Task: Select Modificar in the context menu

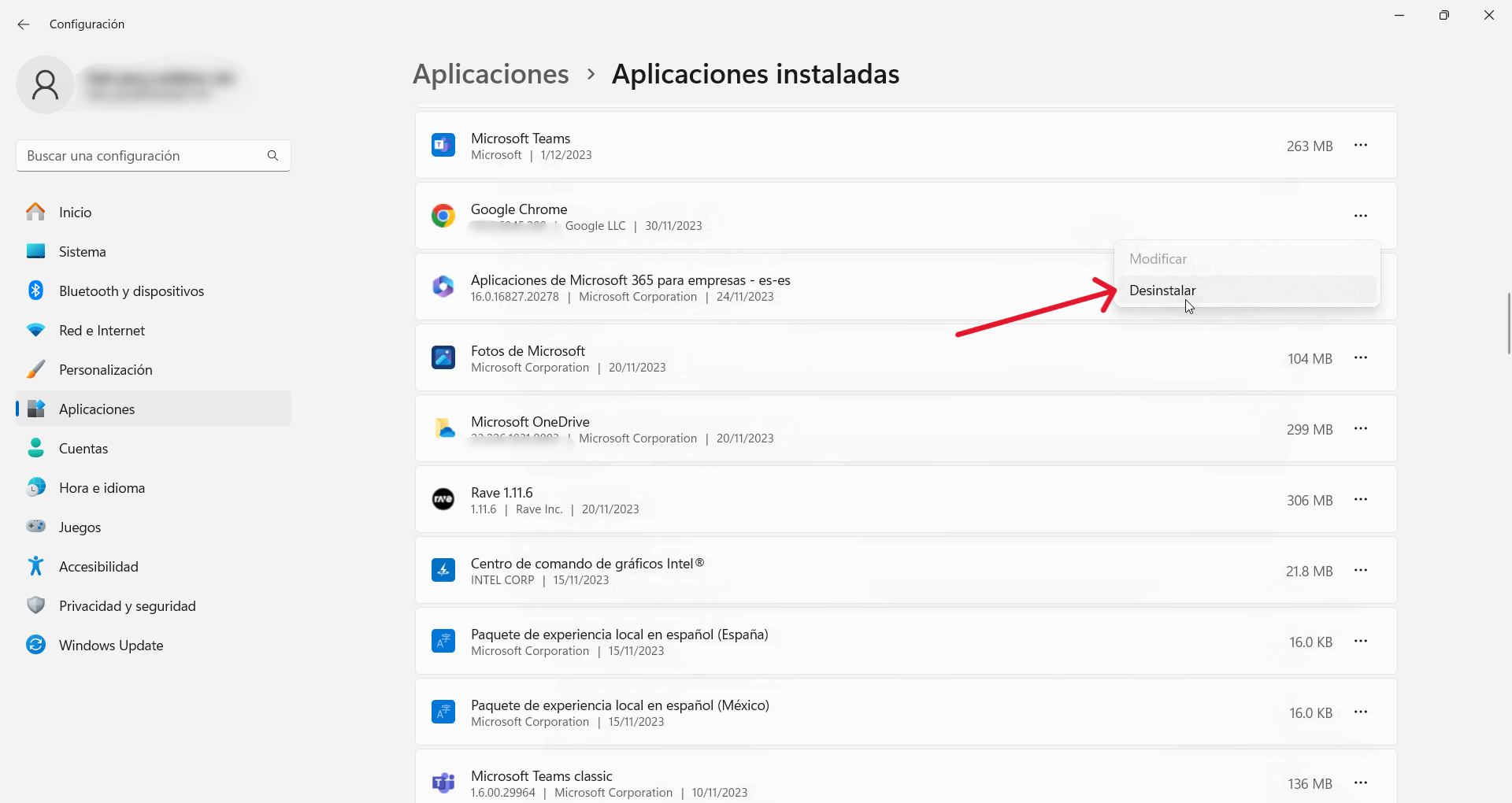Action: pos(1247,259)
